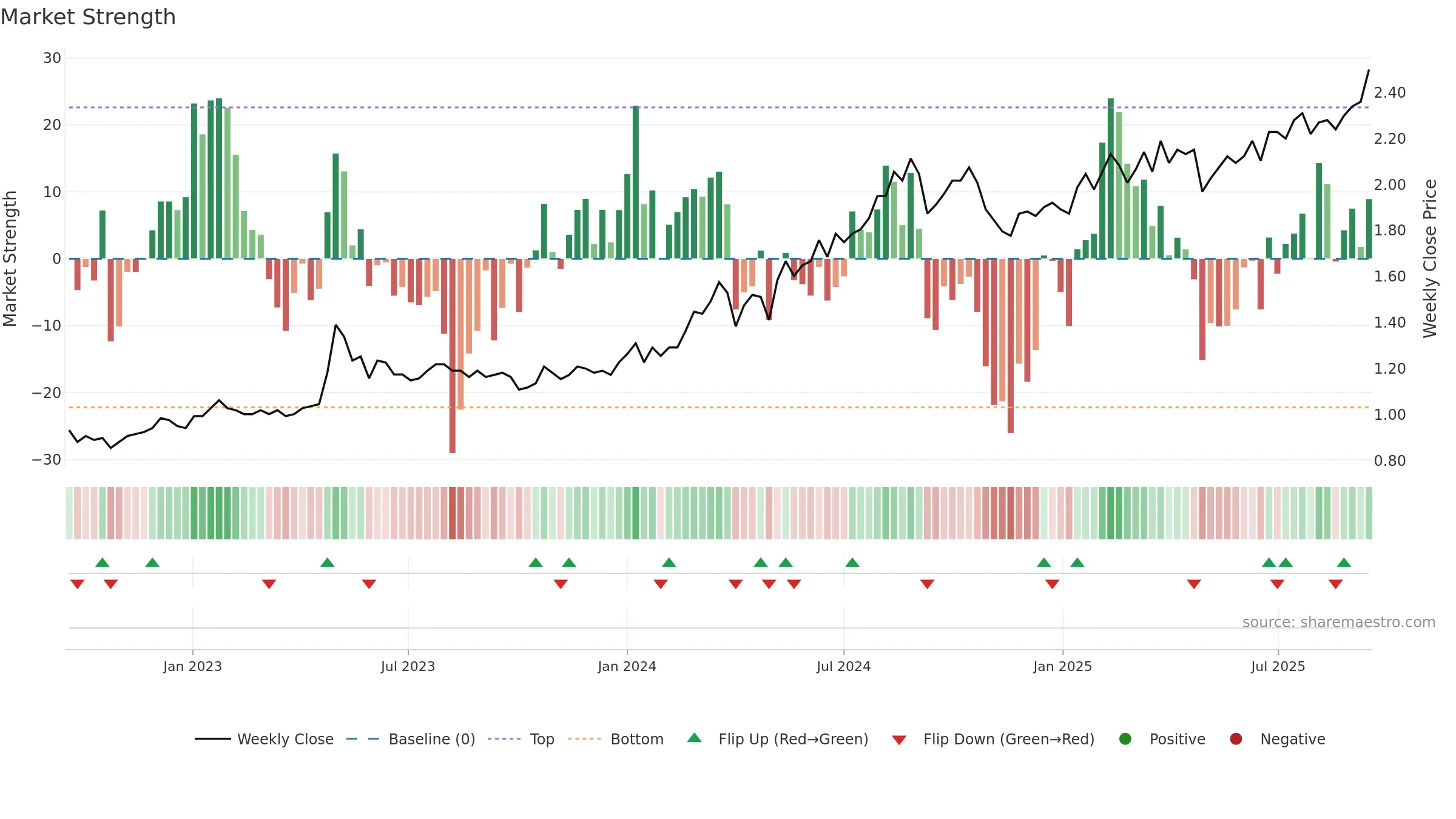Click the final peak of the Weekly Close line

(1369, 70)
